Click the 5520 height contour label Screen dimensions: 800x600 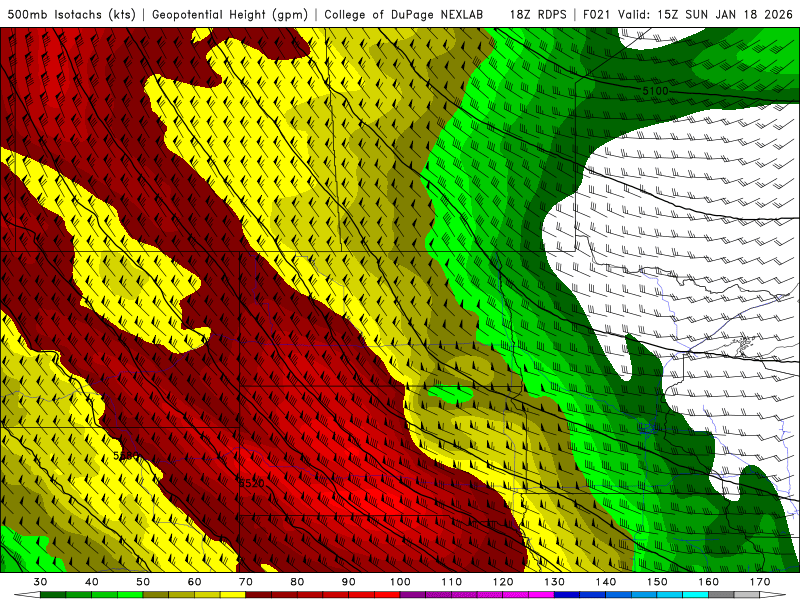click(x=252, y=483)
